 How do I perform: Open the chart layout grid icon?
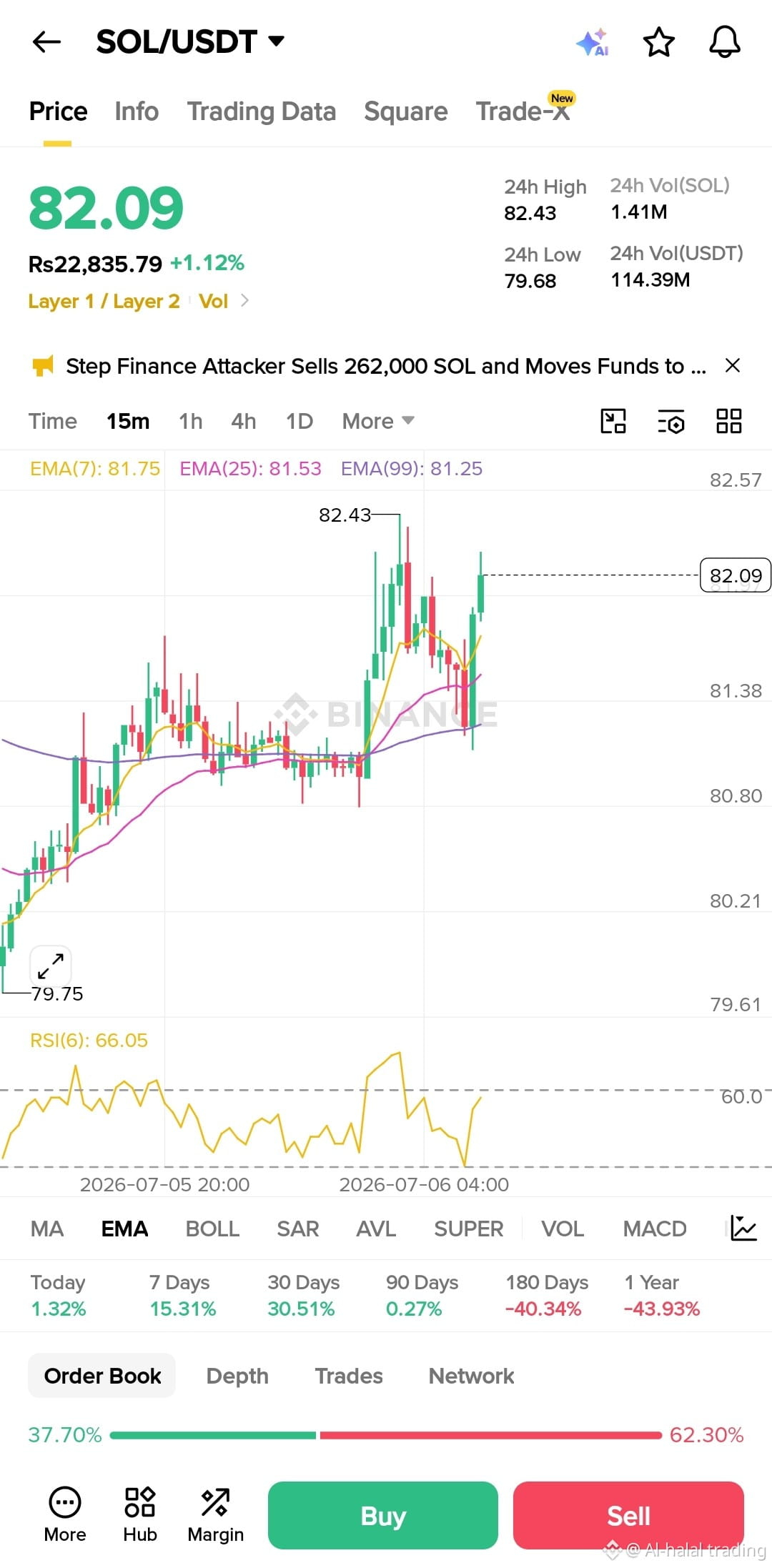coord(728,421)
